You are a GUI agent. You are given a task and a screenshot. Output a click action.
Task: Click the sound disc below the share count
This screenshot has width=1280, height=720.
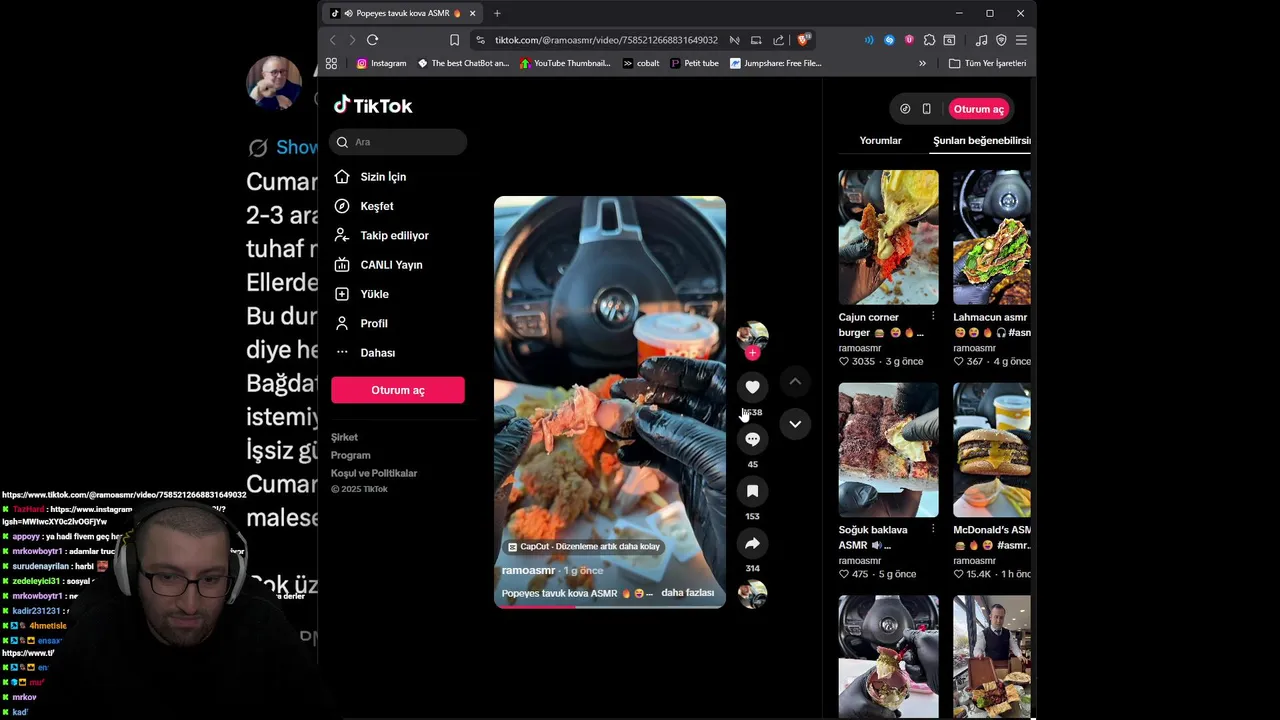(x=752, y=594)
